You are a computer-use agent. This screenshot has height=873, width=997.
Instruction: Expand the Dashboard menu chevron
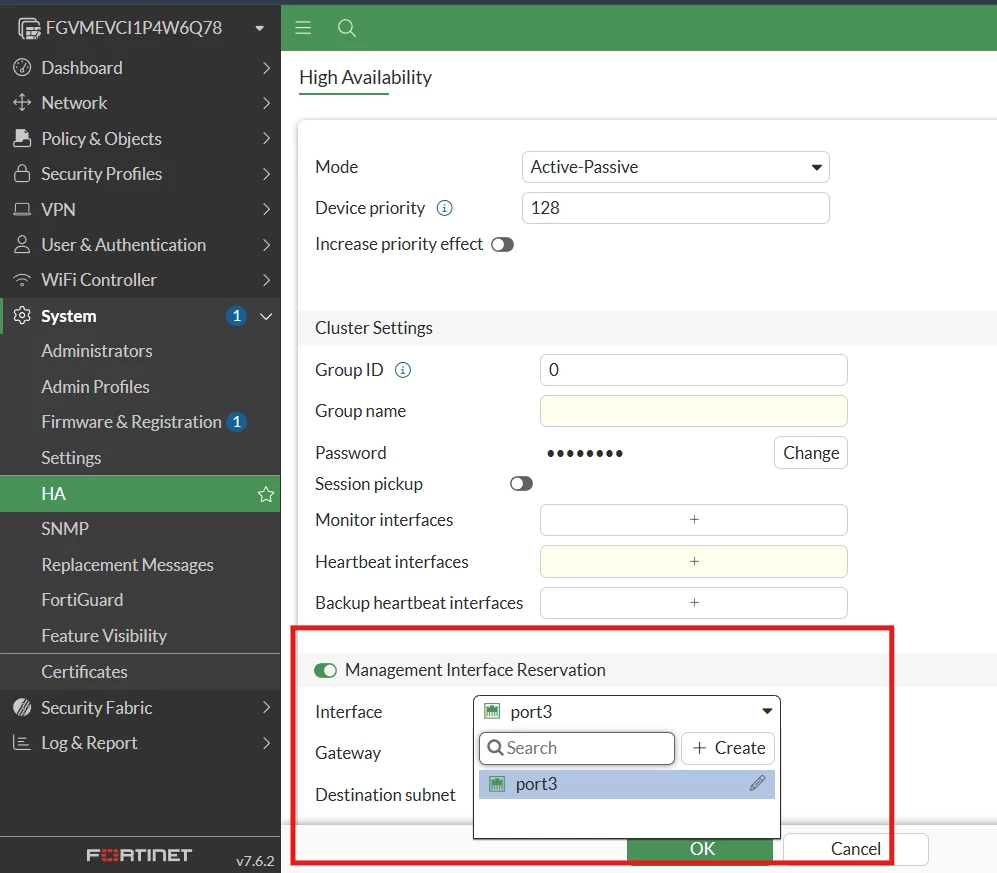[266, 68]
